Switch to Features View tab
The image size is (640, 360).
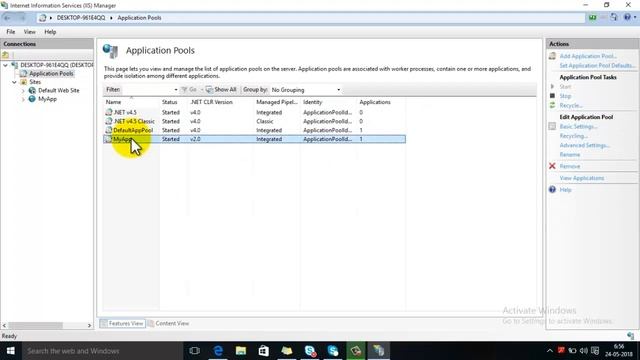click(122, 323)
